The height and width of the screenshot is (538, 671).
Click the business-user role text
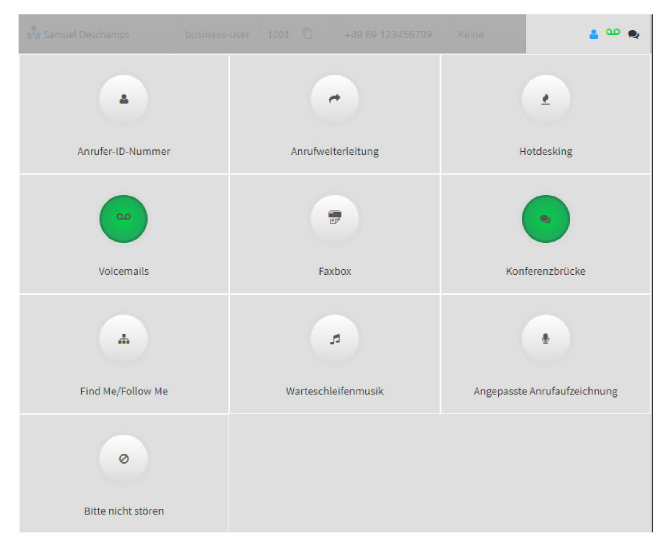217,34
